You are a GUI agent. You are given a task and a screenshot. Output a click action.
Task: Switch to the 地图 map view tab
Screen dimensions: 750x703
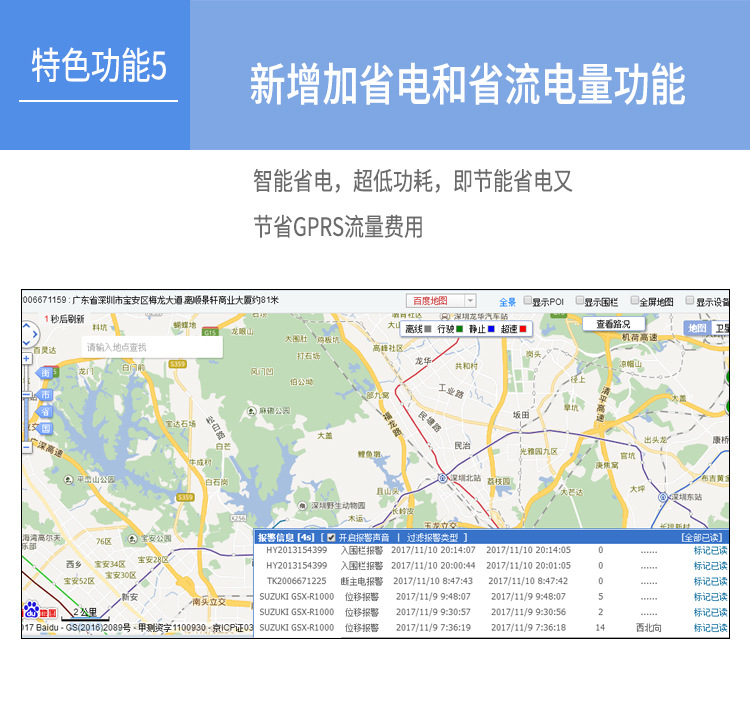point(696,328)
